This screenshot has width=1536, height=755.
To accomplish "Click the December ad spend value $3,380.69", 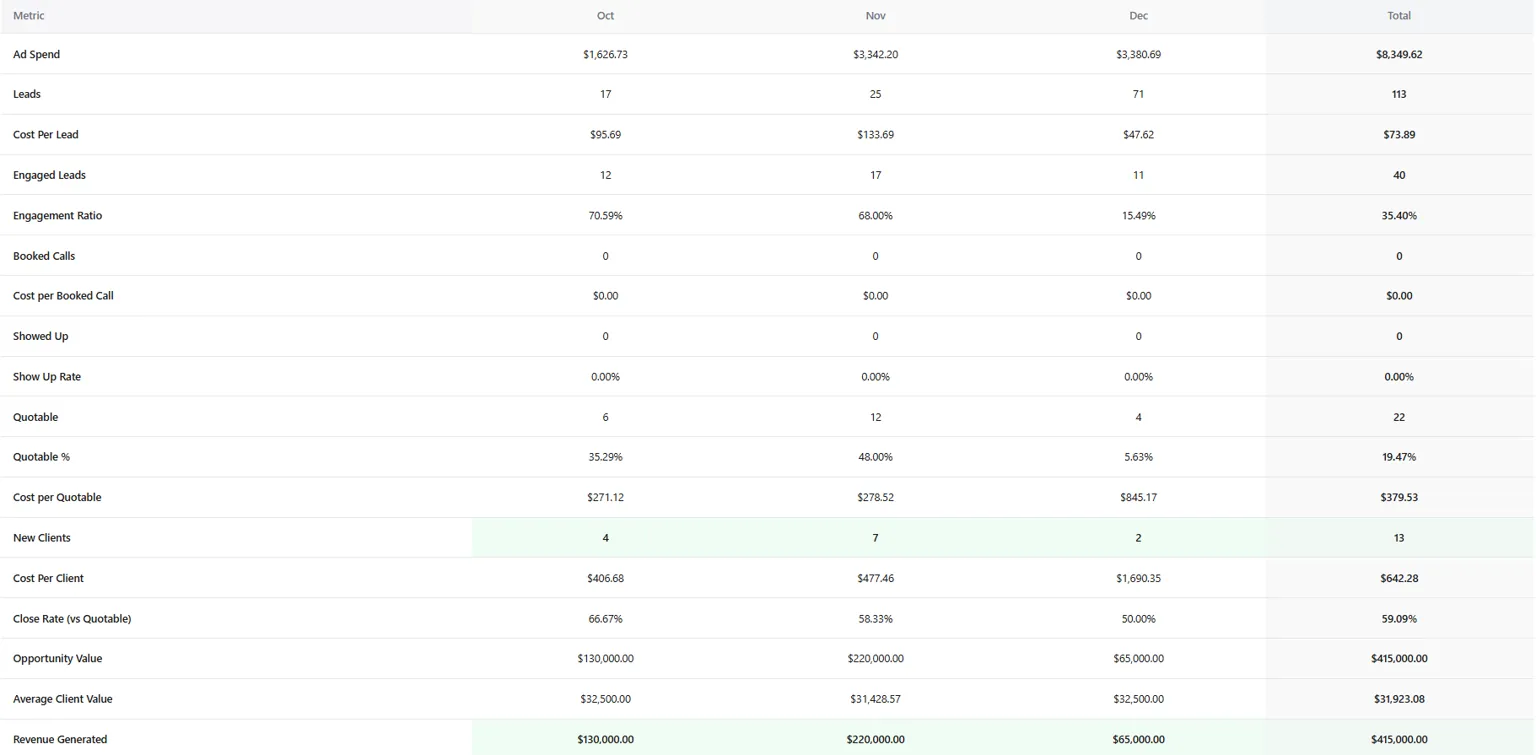I will point(1138,55).
